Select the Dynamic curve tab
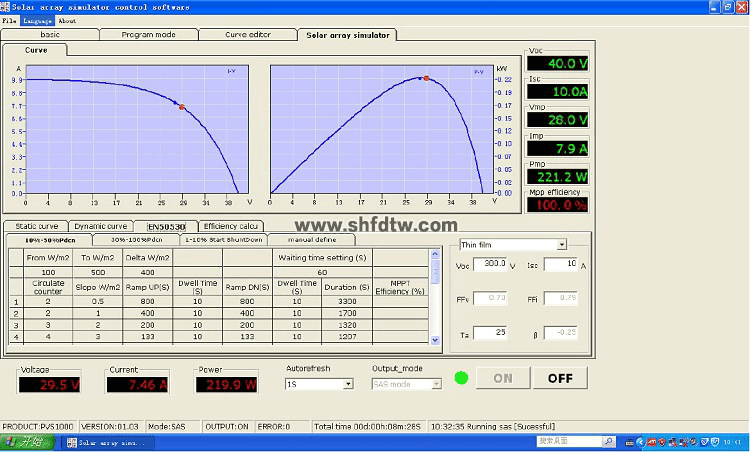Image resolution: width=750 pixels, height=452 pixels. (101, 226)
